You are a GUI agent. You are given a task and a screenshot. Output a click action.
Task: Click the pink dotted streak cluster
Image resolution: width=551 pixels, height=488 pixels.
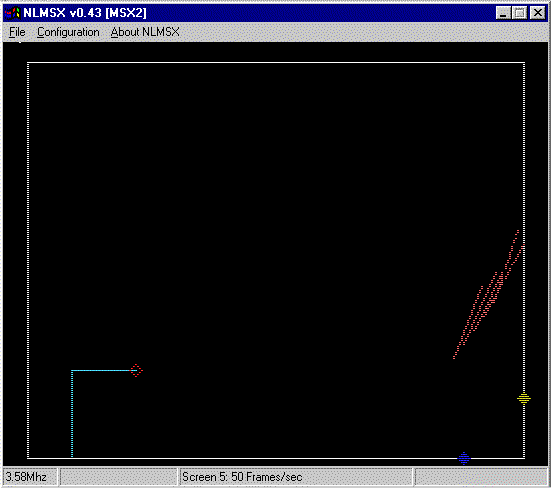pyautogui.click(x=489, y=294)
